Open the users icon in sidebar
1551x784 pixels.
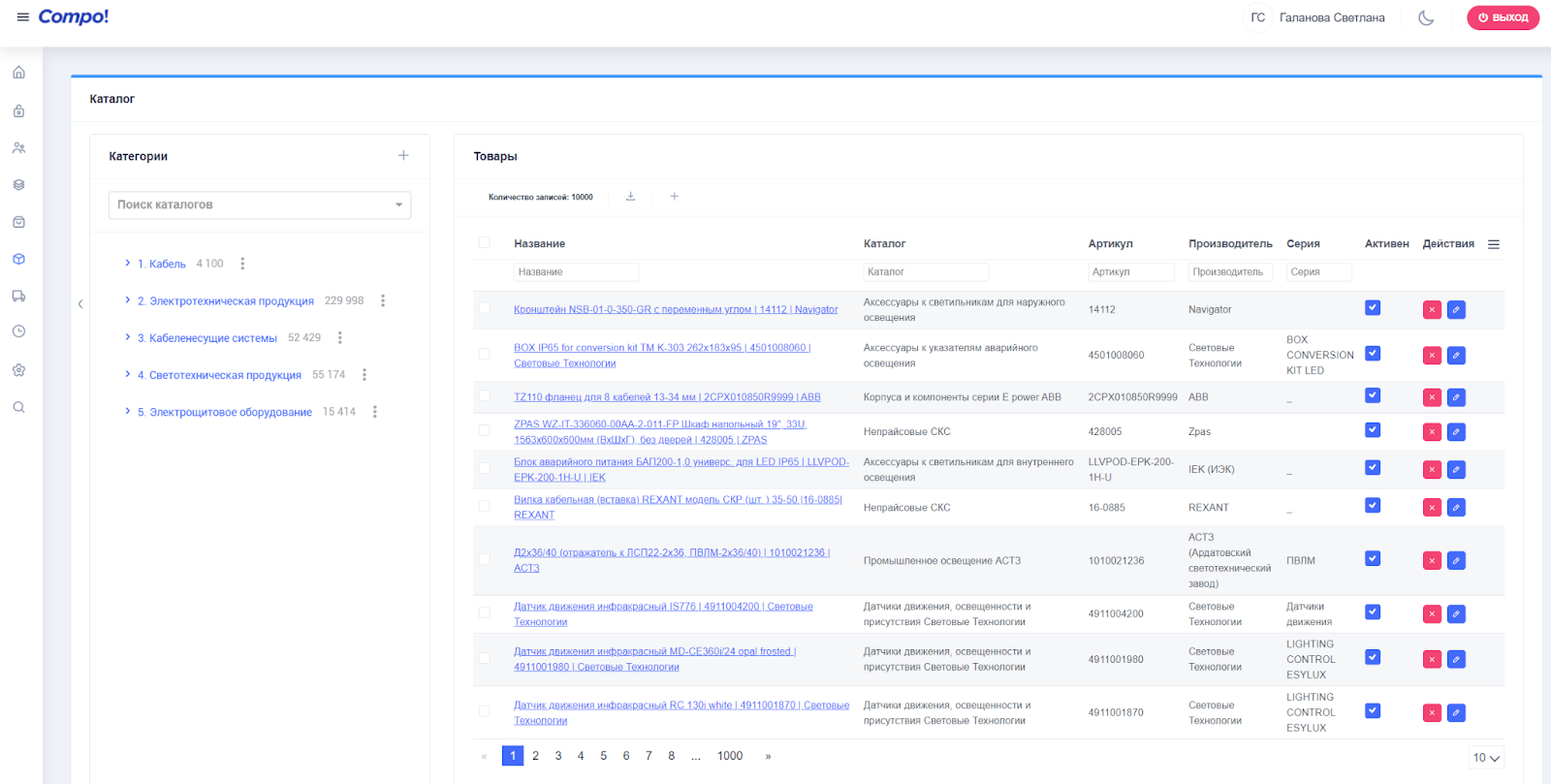coord(18,148)
